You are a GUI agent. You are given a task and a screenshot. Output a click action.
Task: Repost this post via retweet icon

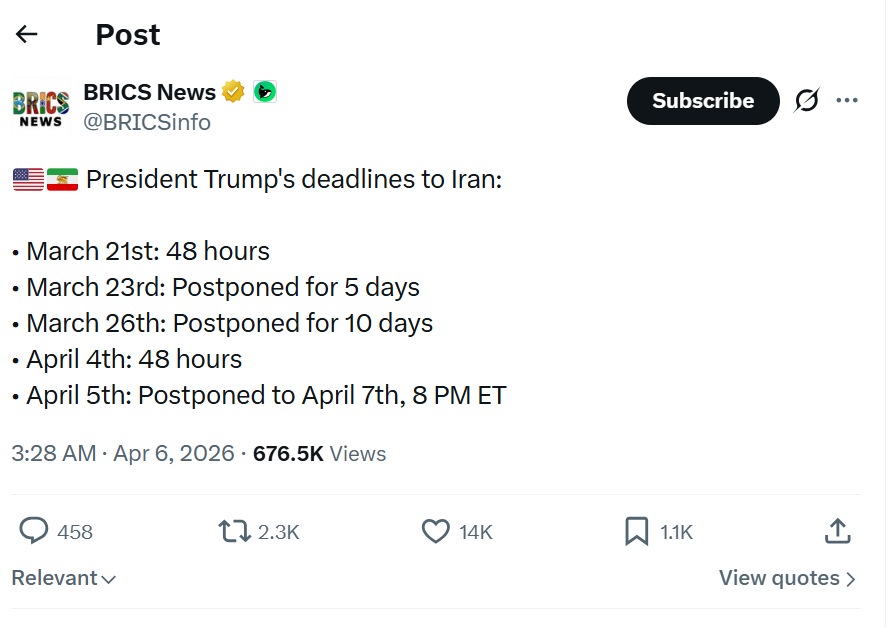pyautogui.click(x=234, y=531)
